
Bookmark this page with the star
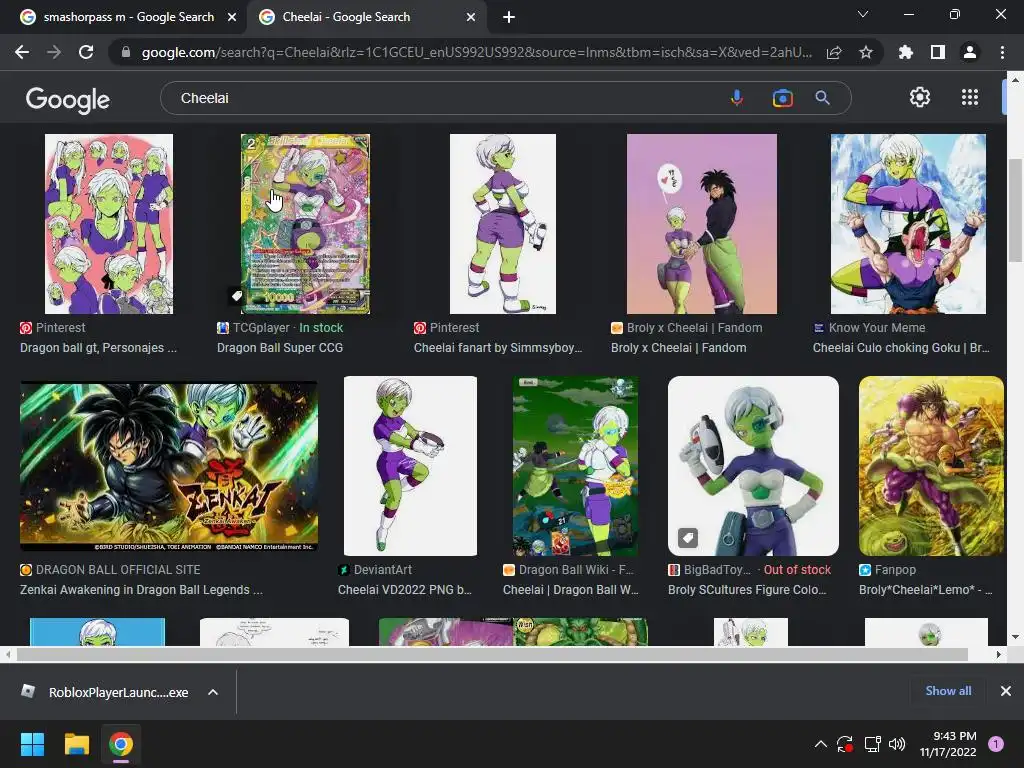[x=866, y=52]
